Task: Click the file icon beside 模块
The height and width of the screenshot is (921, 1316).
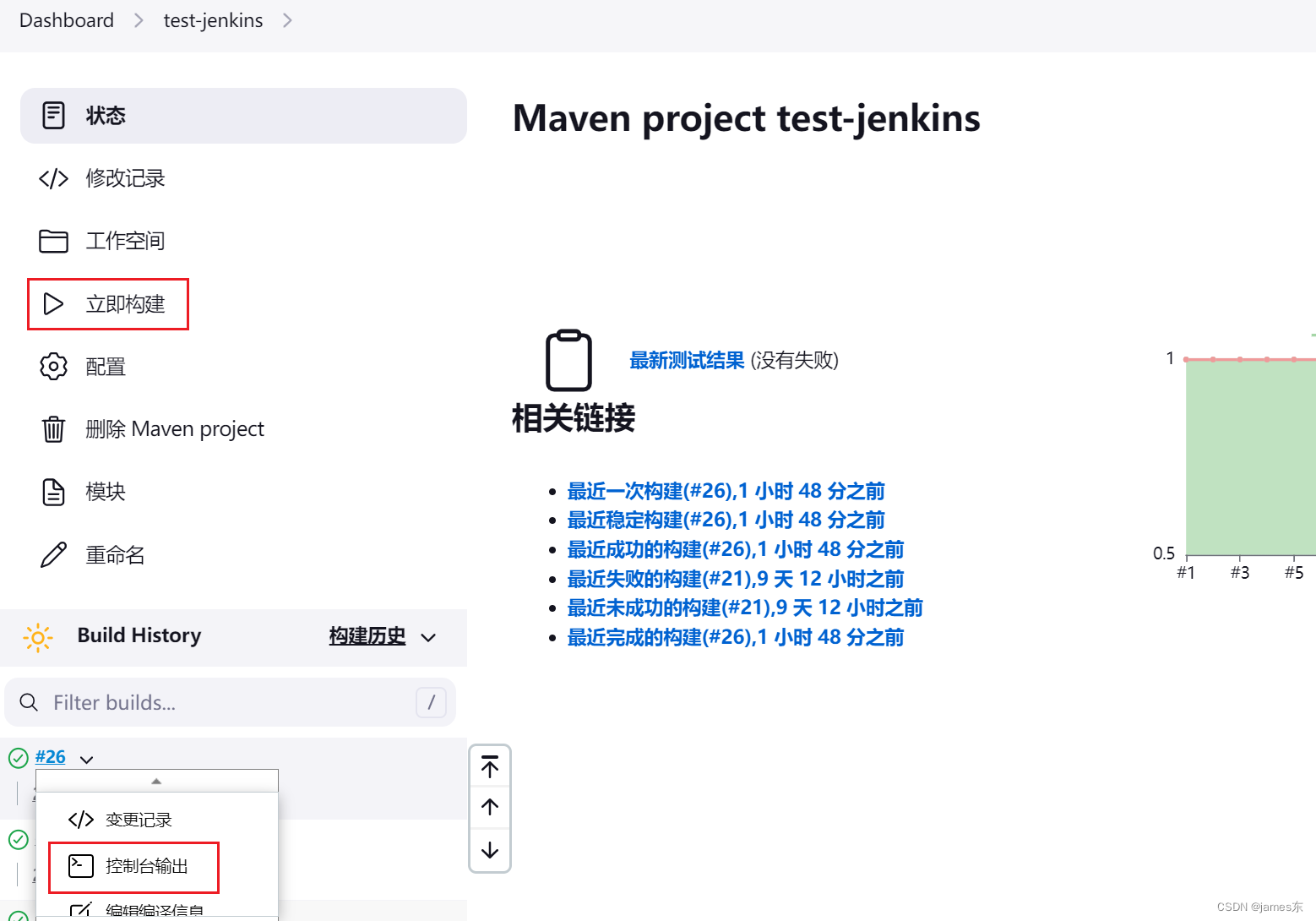Action: coord(53,492)
